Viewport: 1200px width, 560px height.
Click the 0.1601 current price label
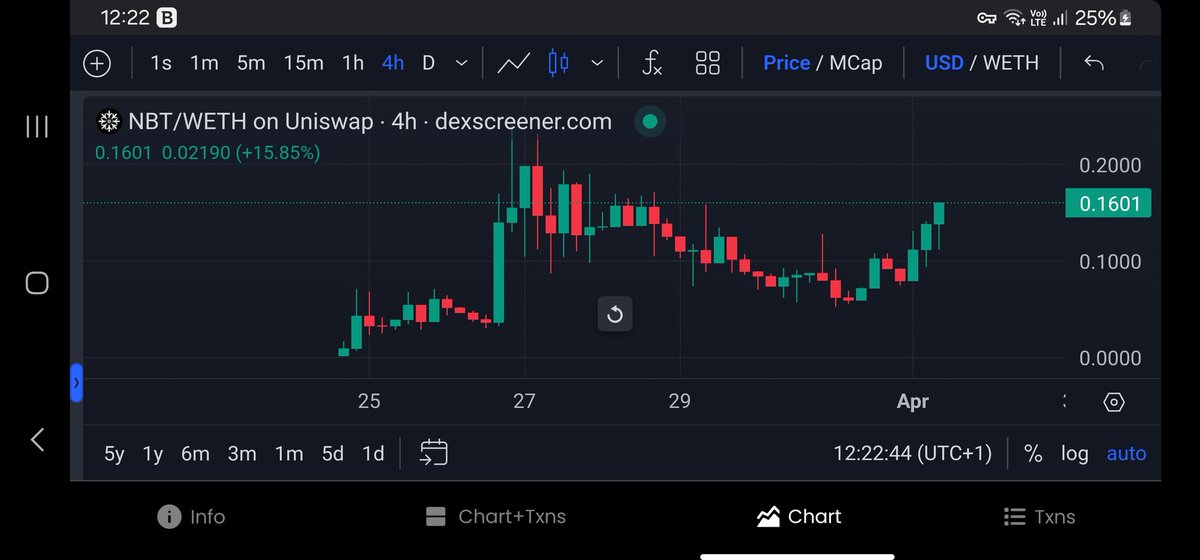click(x=1109, y=204)
